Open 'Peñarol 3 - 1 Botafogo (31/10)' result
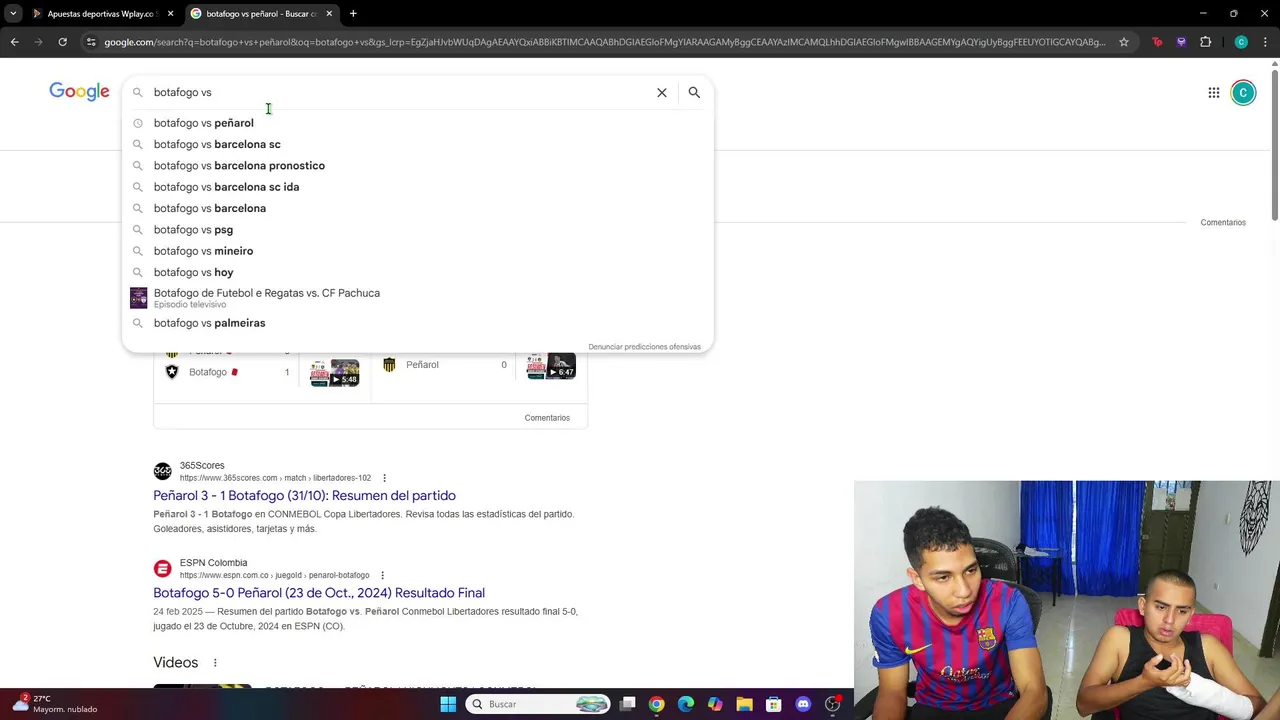 [304, 495]
